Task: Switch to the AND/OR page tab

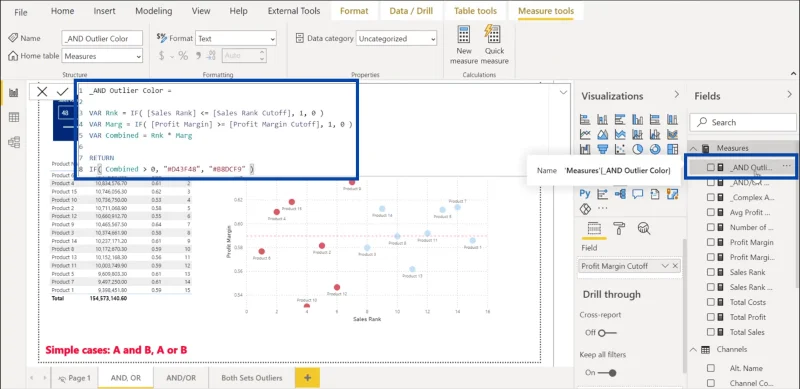Action: tap(181, 378)
